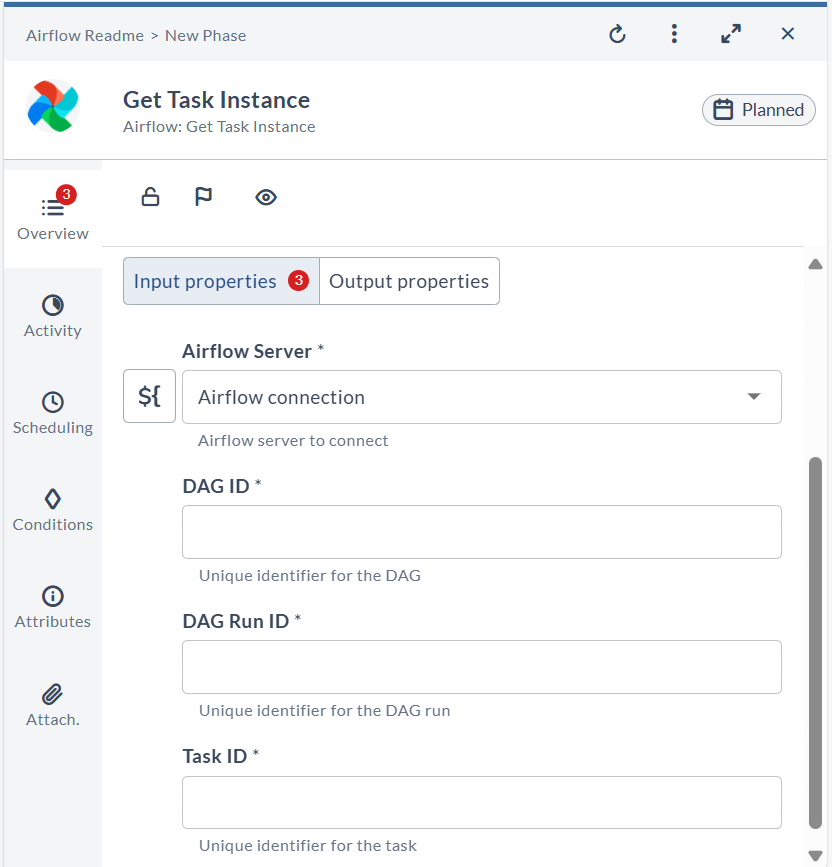This screenshot has height=867, width=832.
Task: Toggle the eye visibility icon
Action: click(x=266, y=197)
